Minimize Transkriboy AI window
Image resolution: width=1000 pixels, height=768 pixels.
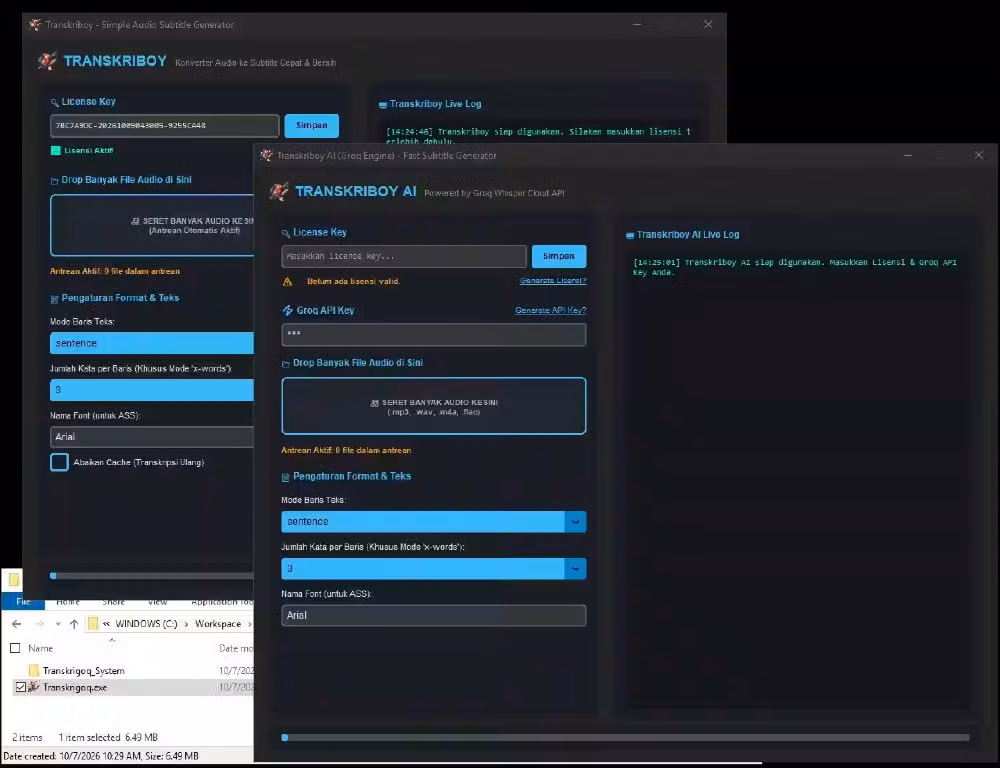[x=908, y=155]
